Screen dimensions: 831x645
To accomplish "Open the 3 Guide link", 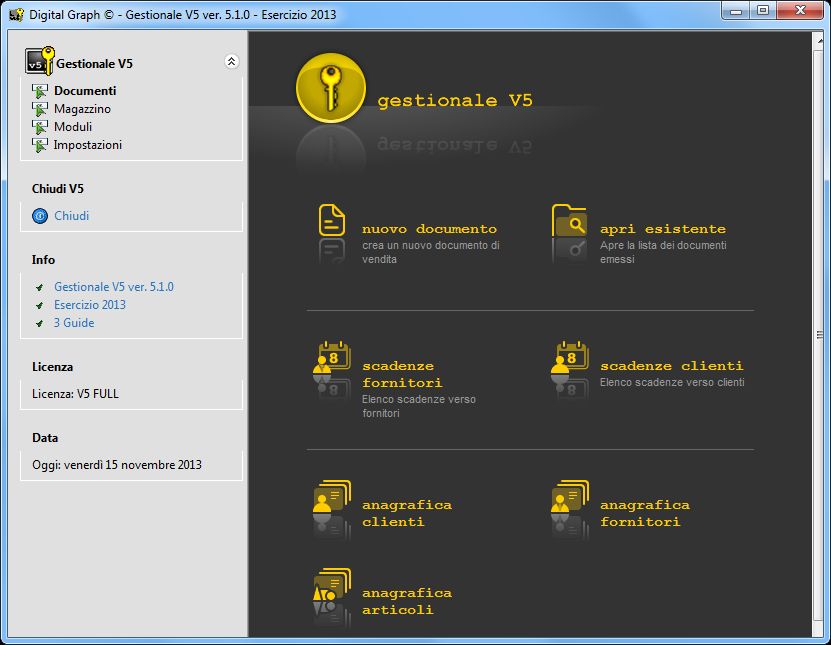I will pyautogui.click(x=74, y=323).
